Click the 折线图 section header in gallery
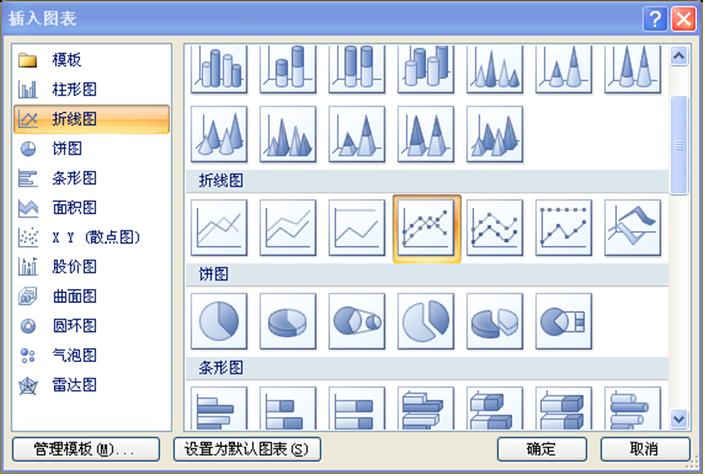Viewport: 705px width, 476px height. (427, 181)
